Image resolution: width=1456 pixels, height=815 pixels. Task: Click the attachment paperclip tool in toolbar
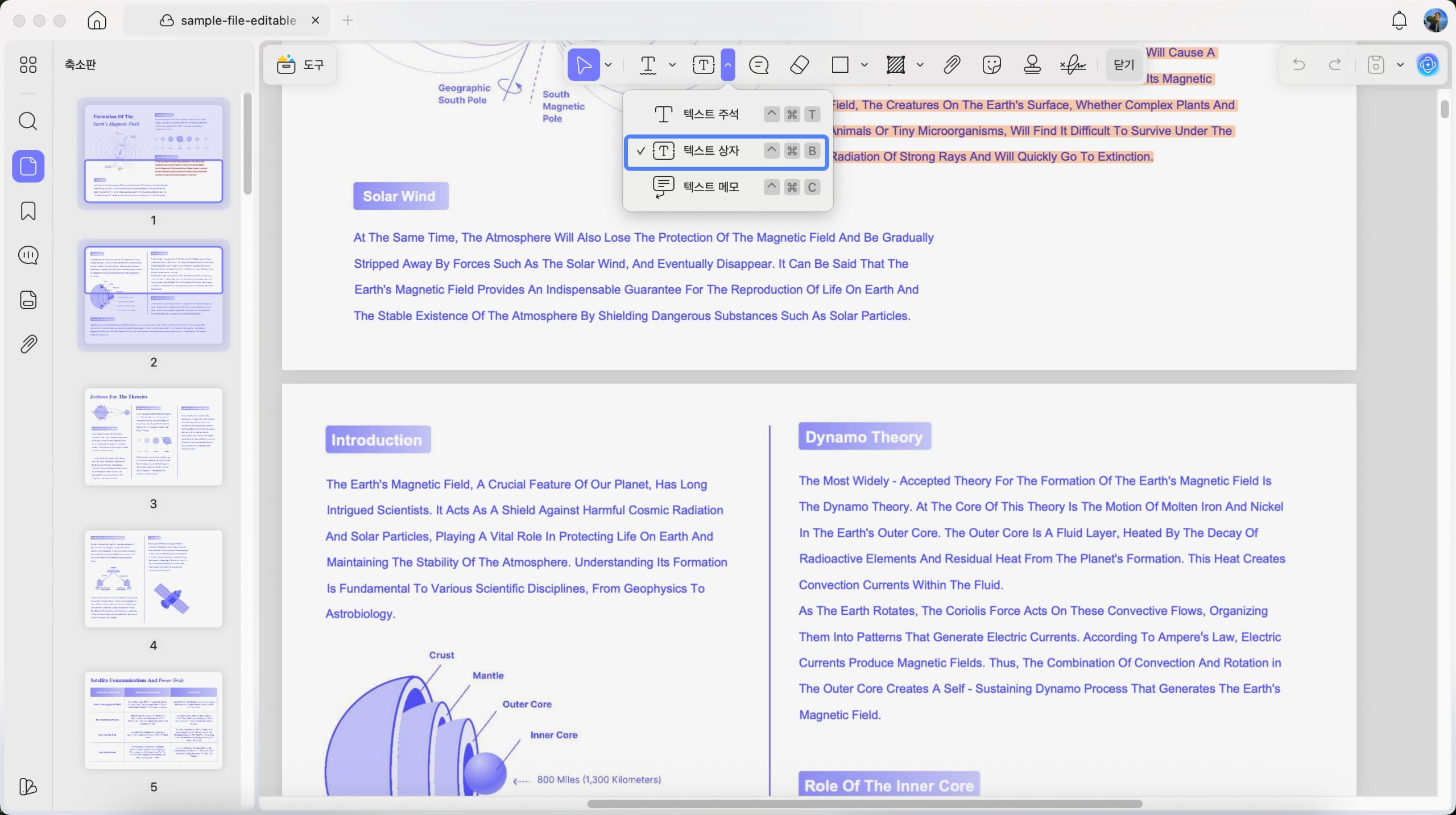[952, 65]
